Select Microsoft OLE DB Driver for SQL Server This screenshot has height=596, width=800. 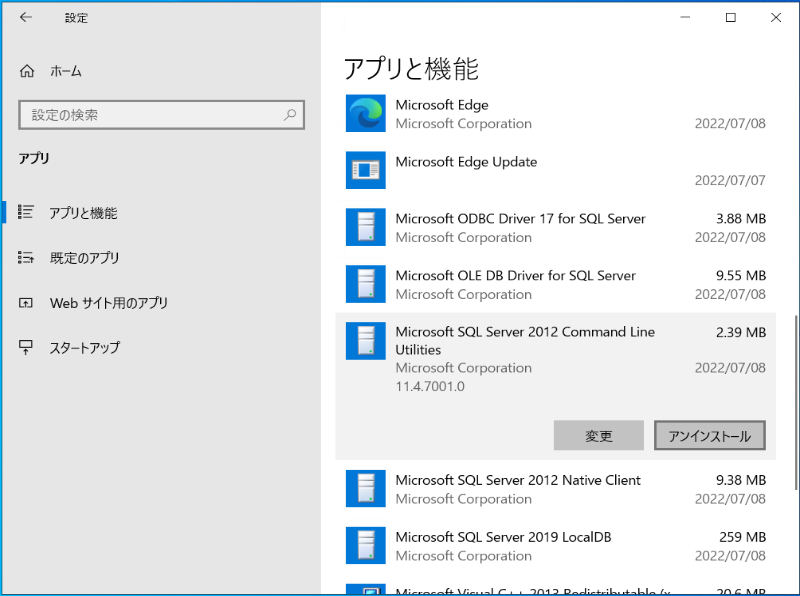(x=556, y=284)
